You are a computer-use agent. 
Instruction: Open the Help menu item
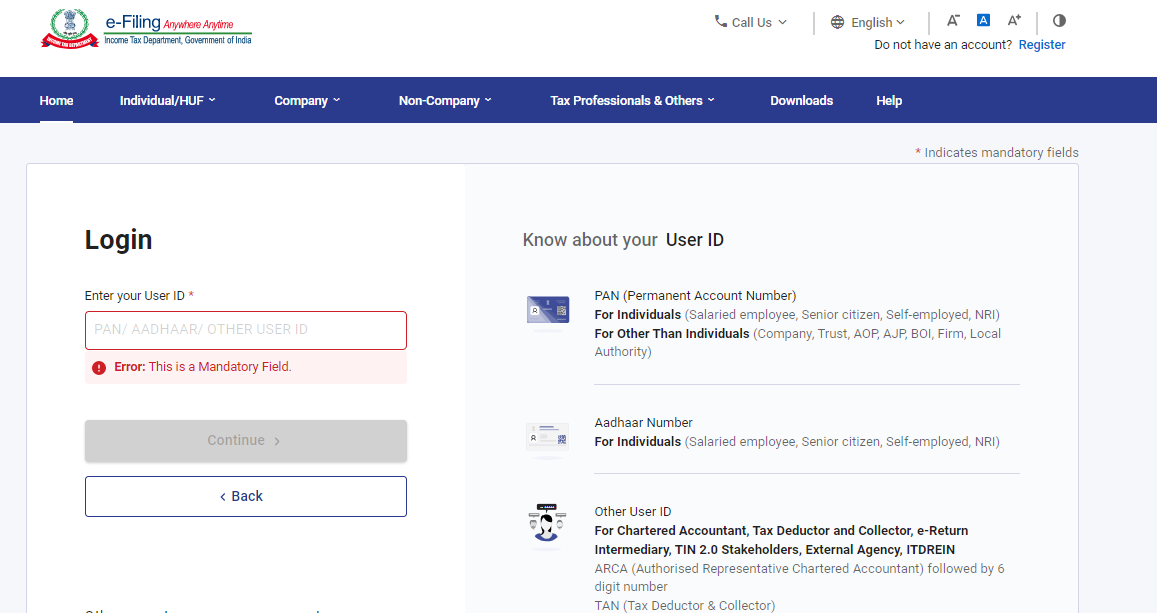point(889,100)
